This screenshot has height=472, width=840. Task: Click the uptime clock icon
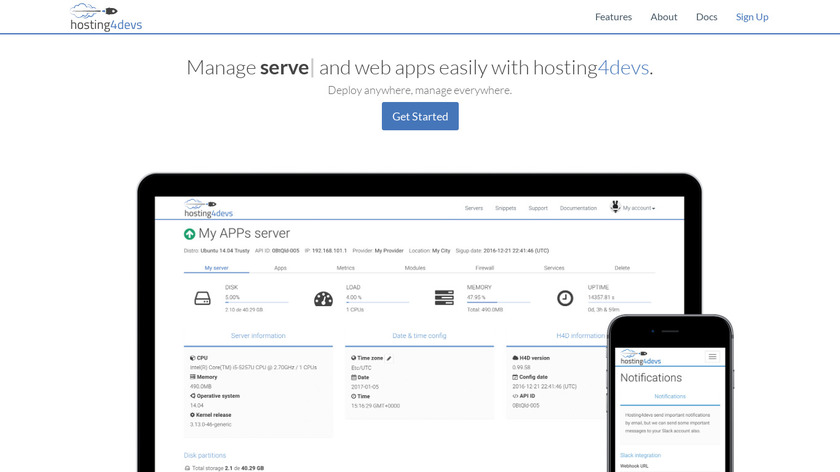click(x=565, y=298)
